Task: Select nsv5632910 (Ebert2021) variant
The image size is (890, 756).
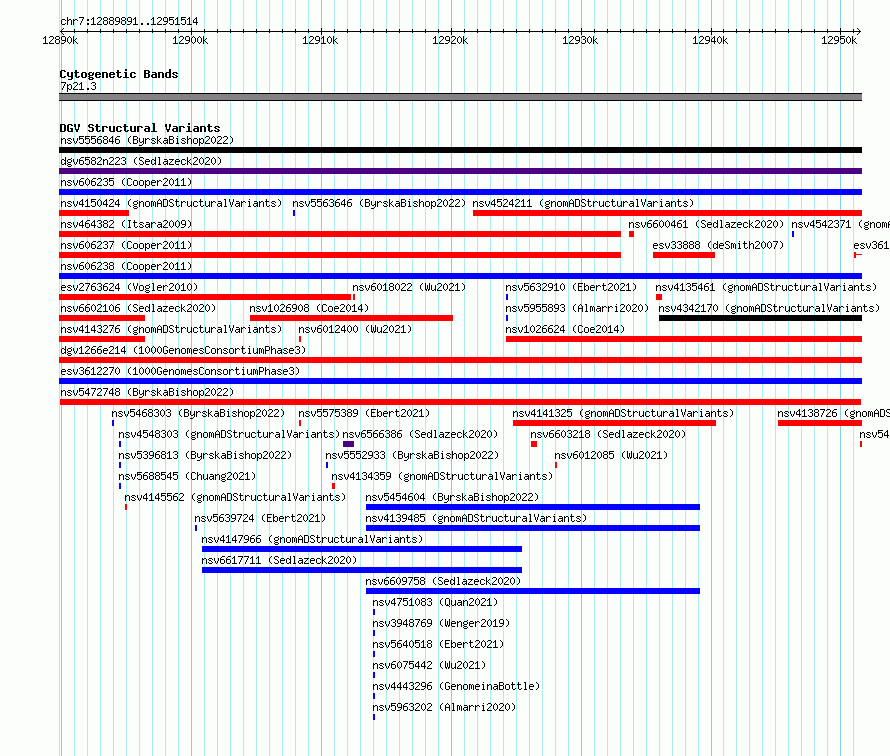Action: [x=571, y=287]
